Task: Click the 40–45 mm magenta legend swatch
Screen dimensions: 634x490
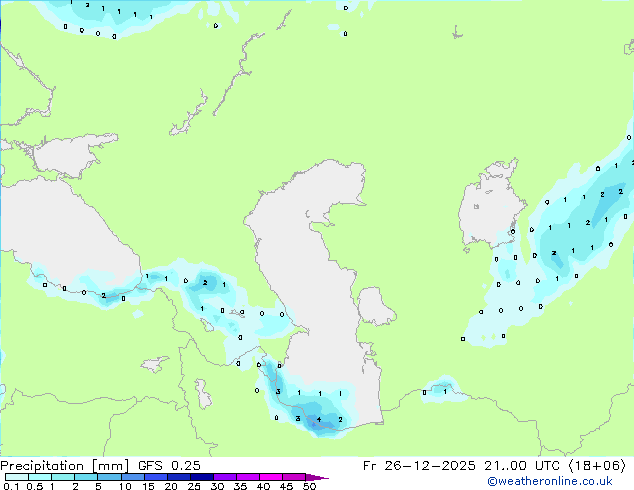Action: coord(271,477)
